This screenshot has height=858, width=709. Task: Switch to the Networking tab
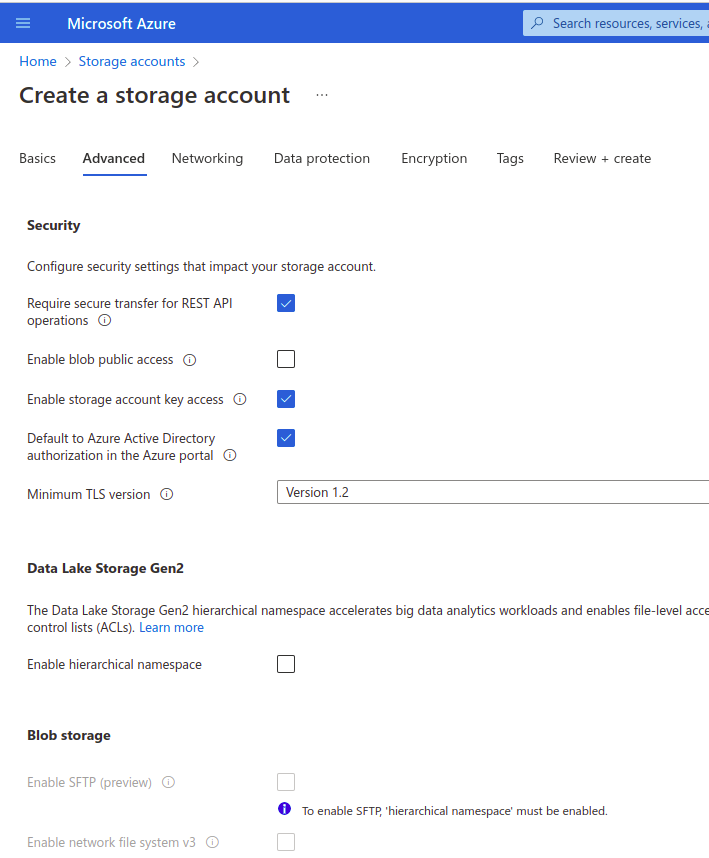click(x=207, y=158)
